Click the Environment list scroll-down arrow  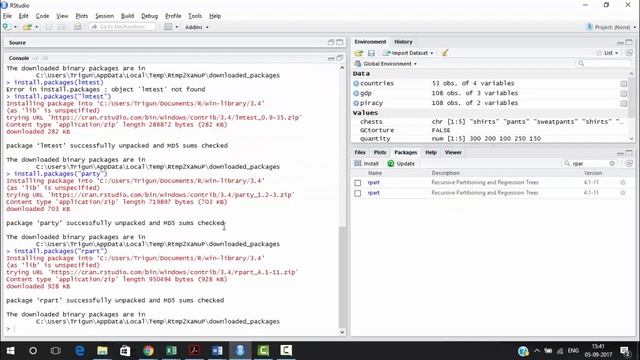631,139
